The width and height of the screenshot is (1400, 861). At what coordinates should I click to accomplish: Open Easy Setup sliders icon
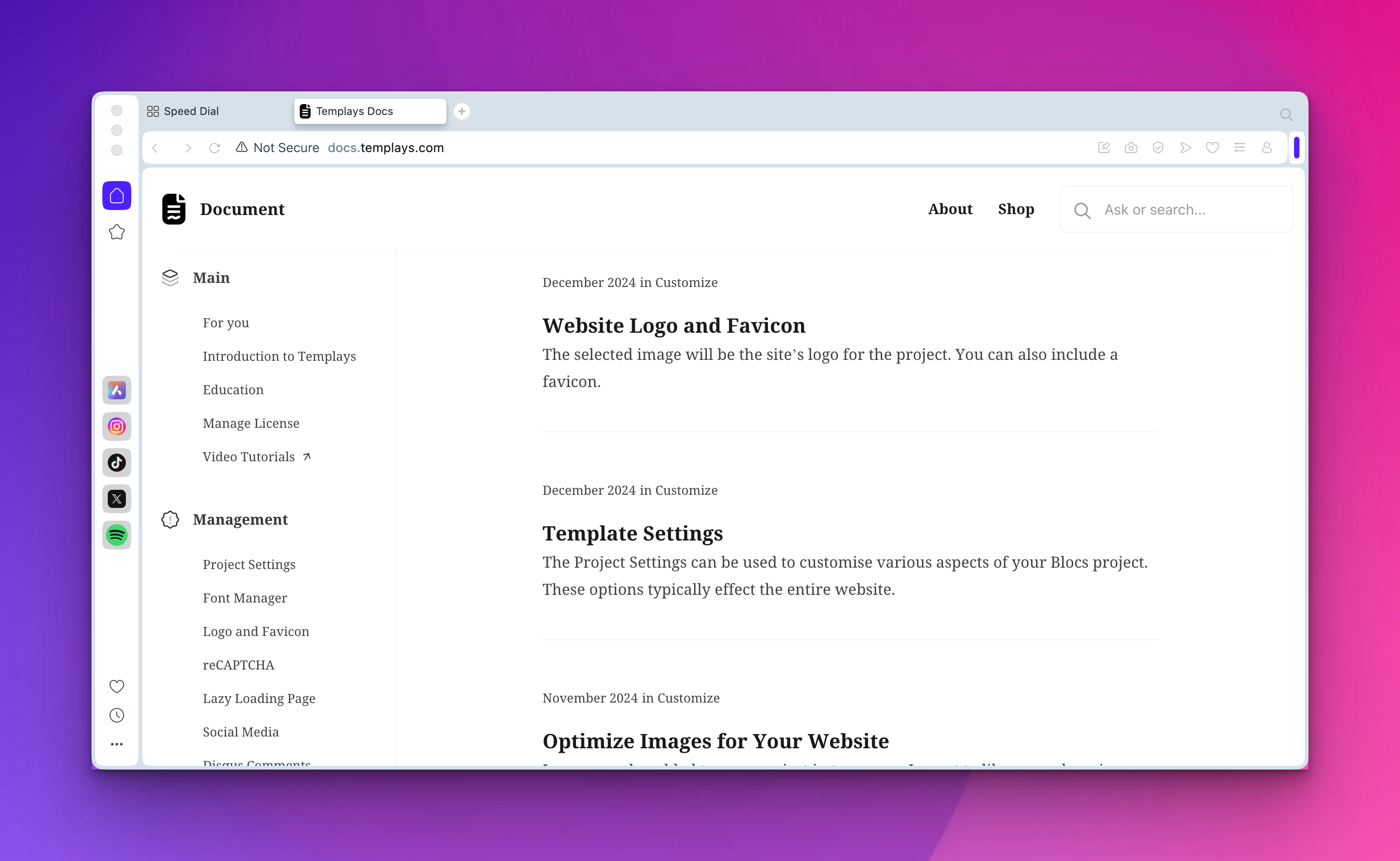pos(1239,148)
